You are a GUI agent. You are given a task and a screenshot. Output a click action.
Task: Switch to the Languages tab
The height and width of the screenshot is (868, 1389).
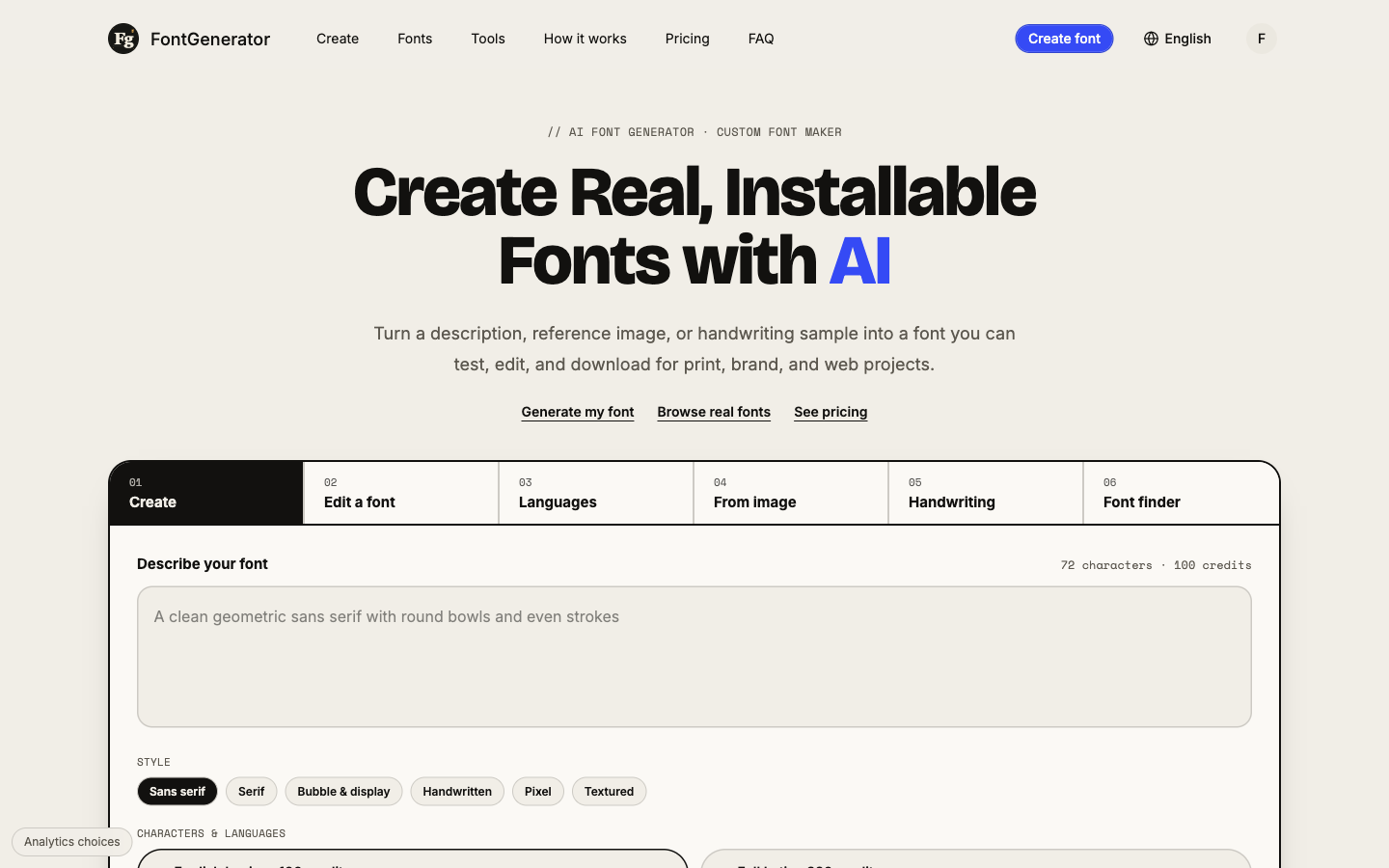coord(596,493)
